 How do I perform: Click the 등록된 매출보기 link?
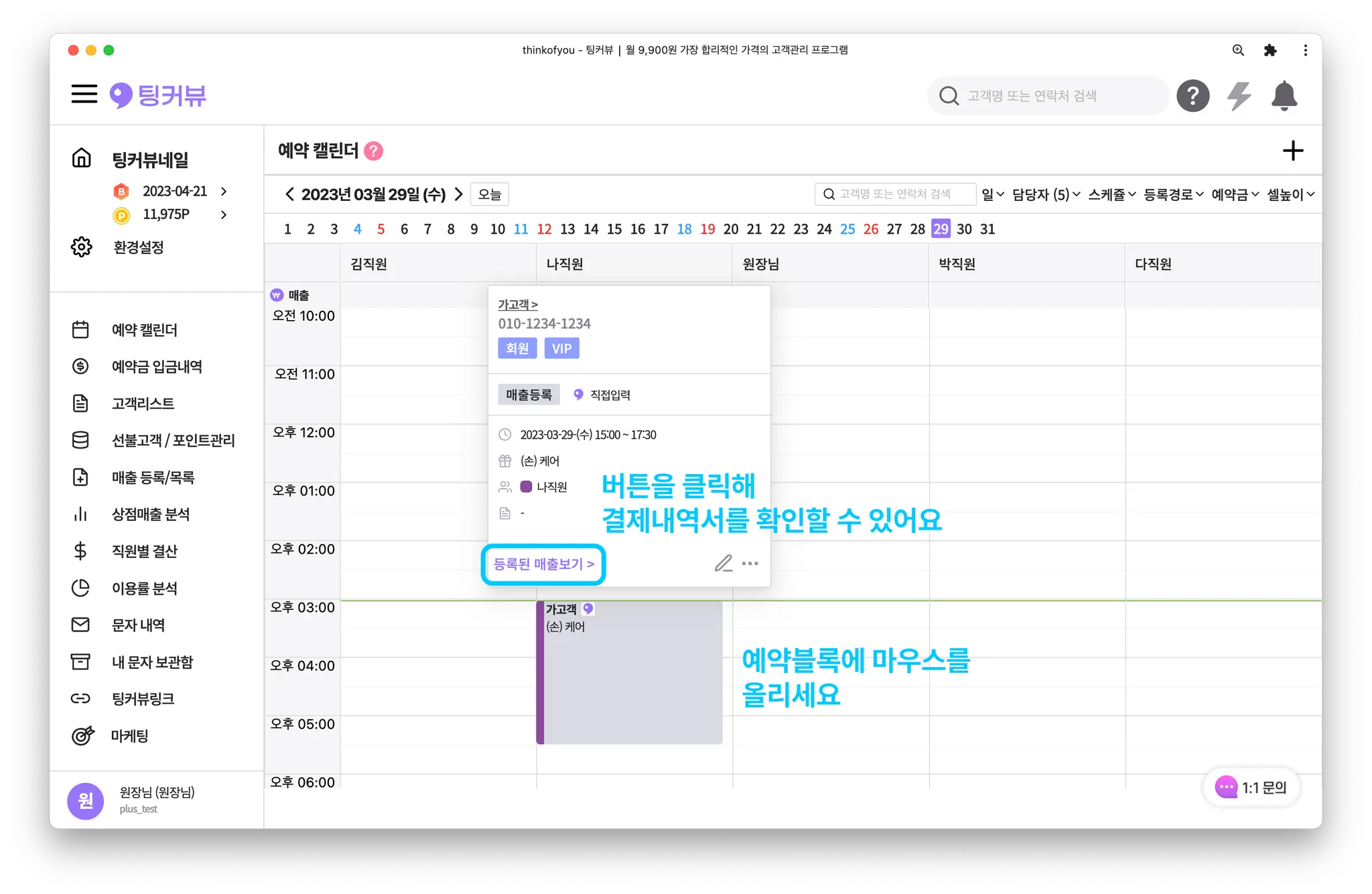point(543,565)
